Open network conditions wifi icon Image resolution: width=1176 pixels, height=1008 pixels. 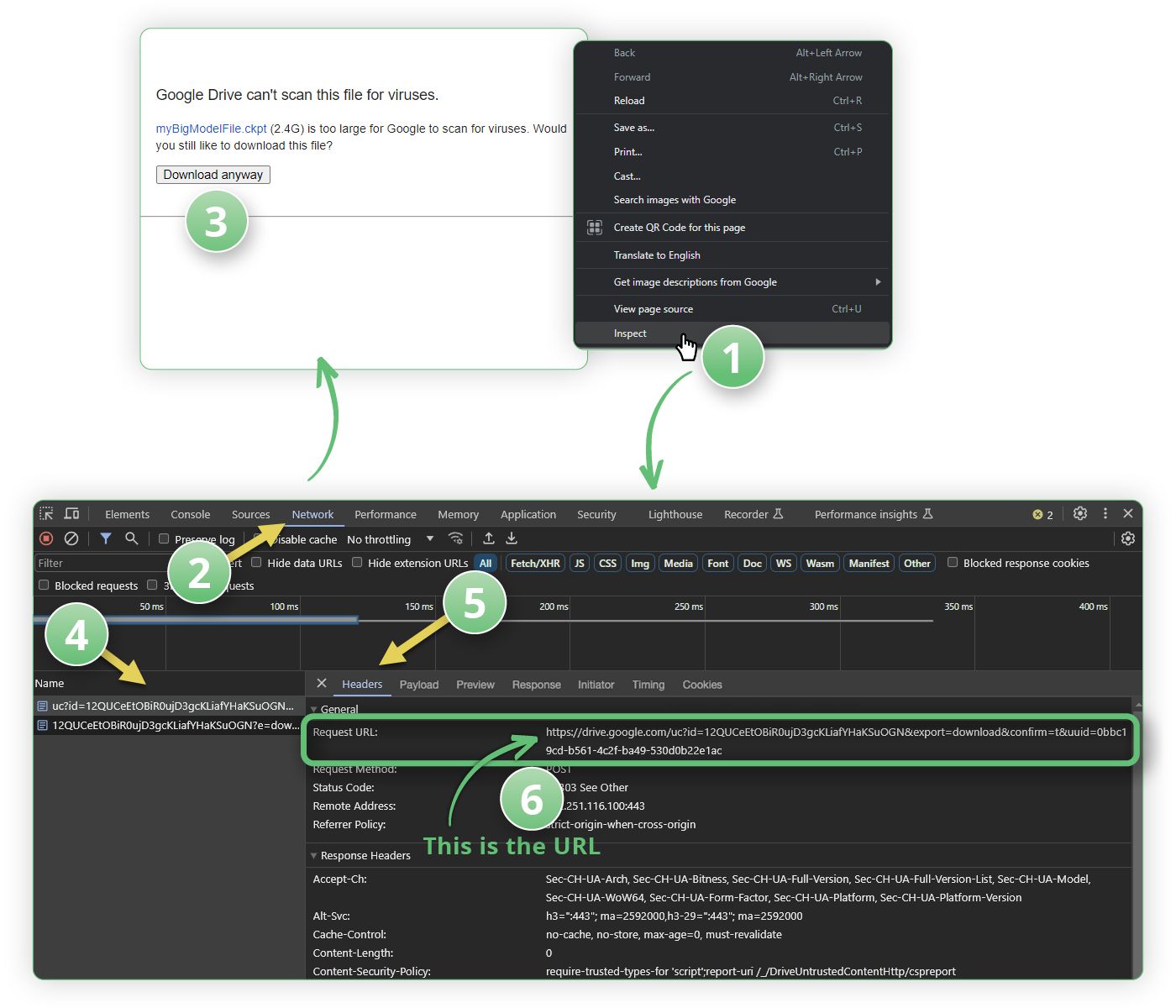pos(456,538)
